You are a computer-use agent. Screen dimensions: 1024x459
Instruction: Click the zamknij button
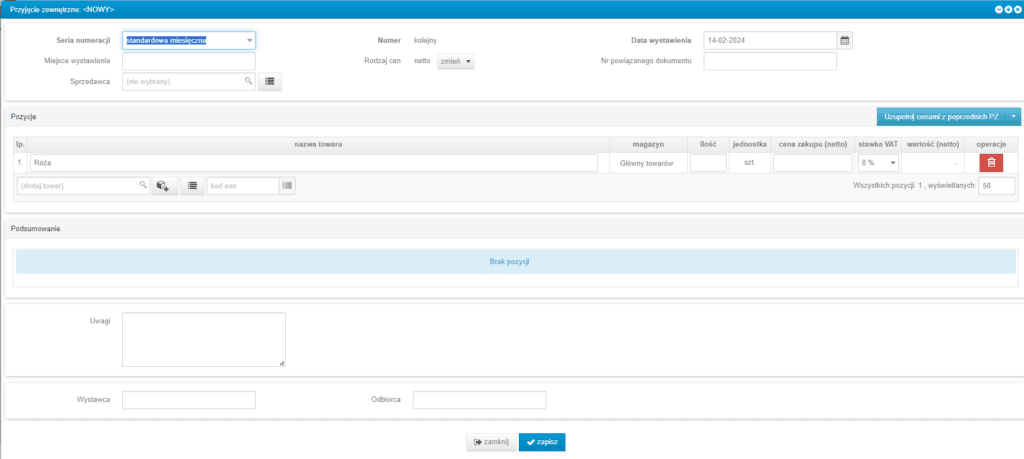(x=491, y=441)
